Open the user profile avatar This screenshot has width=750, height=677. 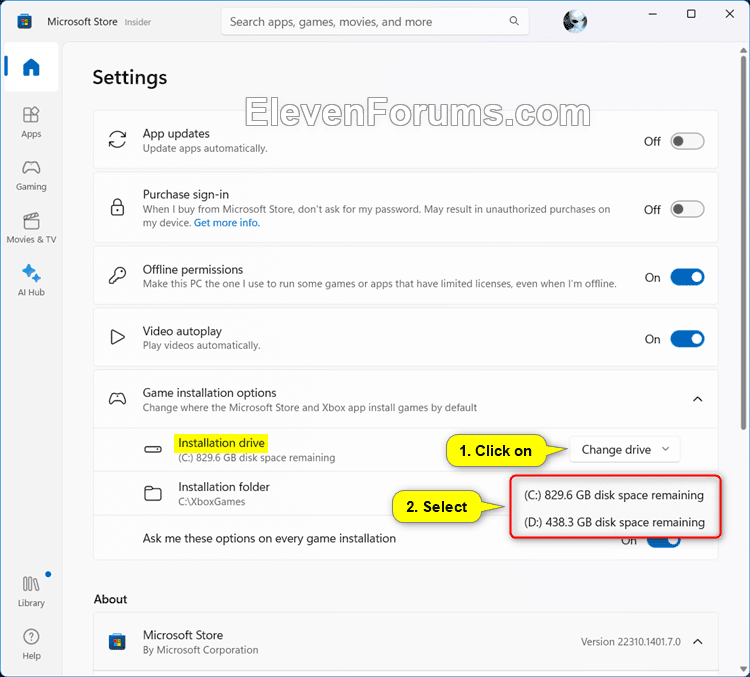click(574, 22)
